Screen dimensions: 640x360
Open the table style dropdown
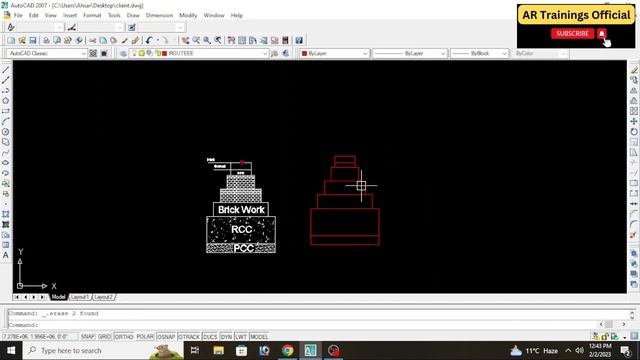161,27
